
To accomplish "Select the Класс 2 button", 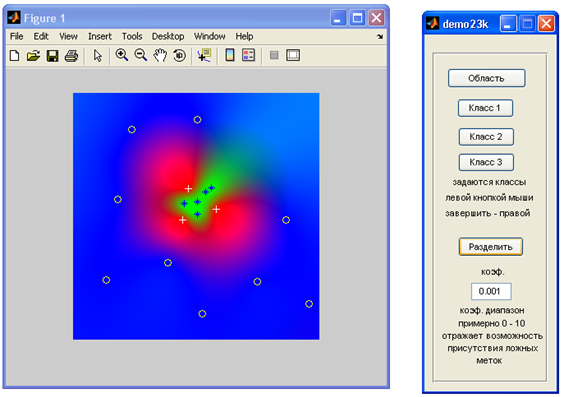I will click(x=486, y=137).
